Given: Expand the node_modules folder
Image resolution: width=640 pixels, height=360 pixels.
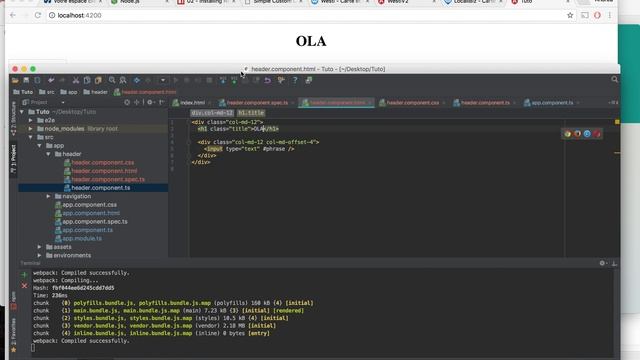Looking at the screenshot, I should pyautogui.click(x=31, y=129).
